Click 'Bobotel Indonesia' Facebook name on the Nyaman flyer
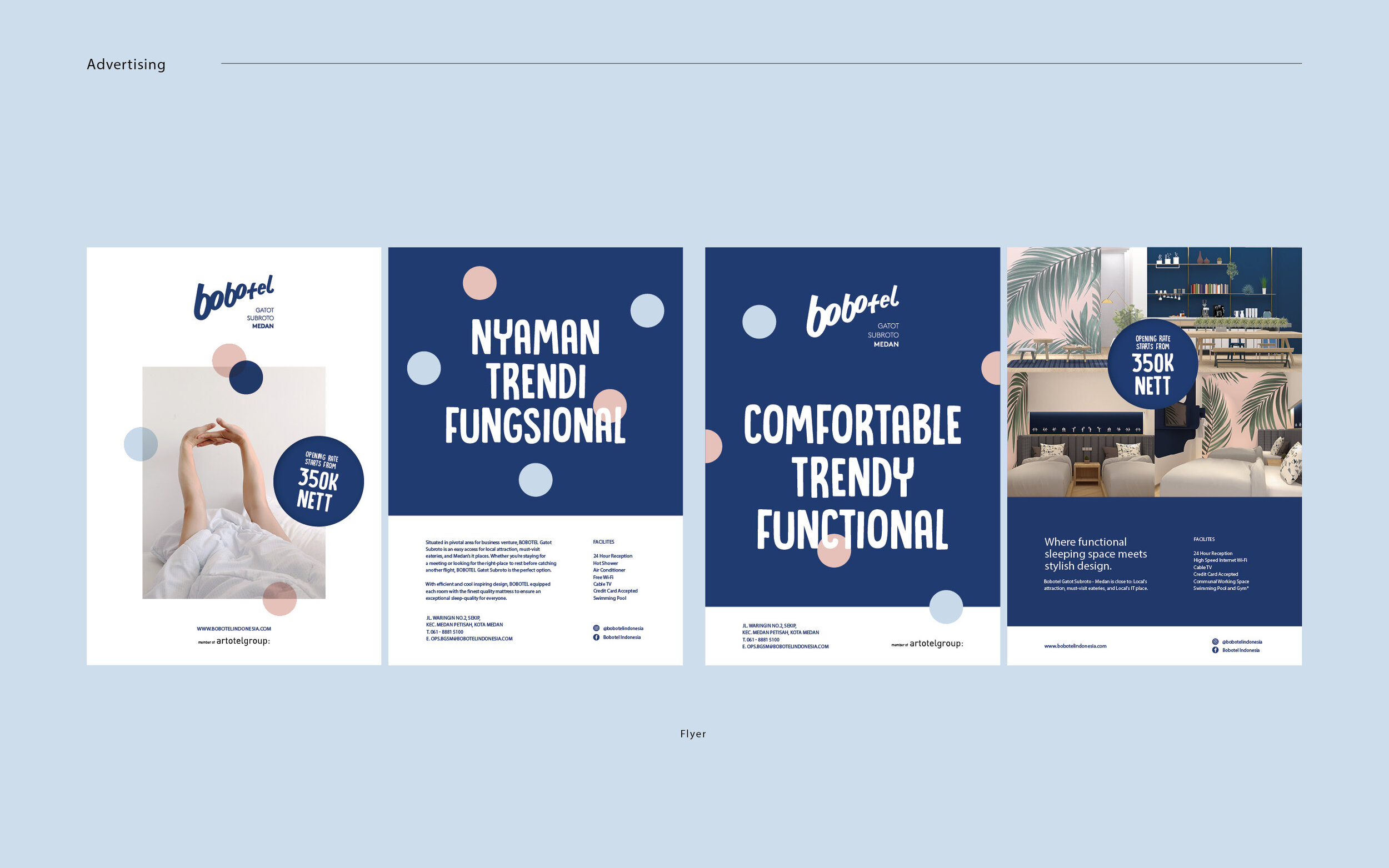Image resolution: width=1389 pixels, height=868 pixels. (x=622, y=637)
